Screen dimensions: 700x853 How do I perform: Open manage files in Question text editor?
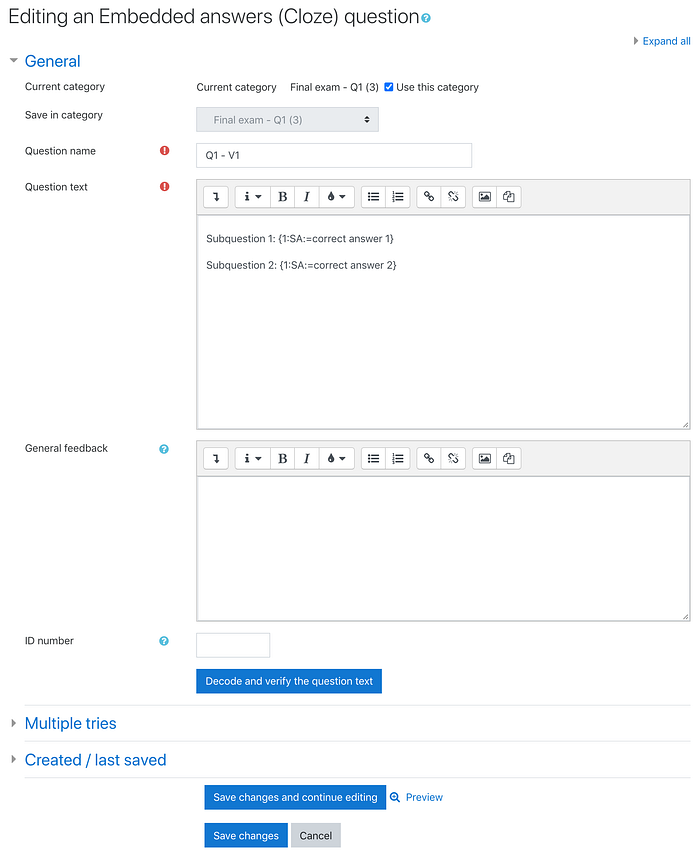(x=509, y=197)
